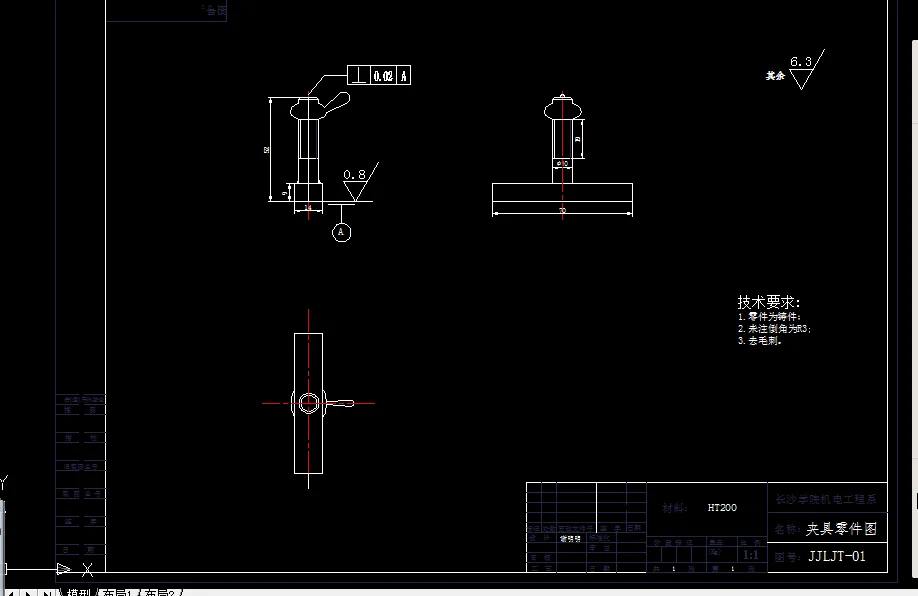The image size is (918, 596).
Task: Select the 图号: label in title block
Action: point(787,557)
